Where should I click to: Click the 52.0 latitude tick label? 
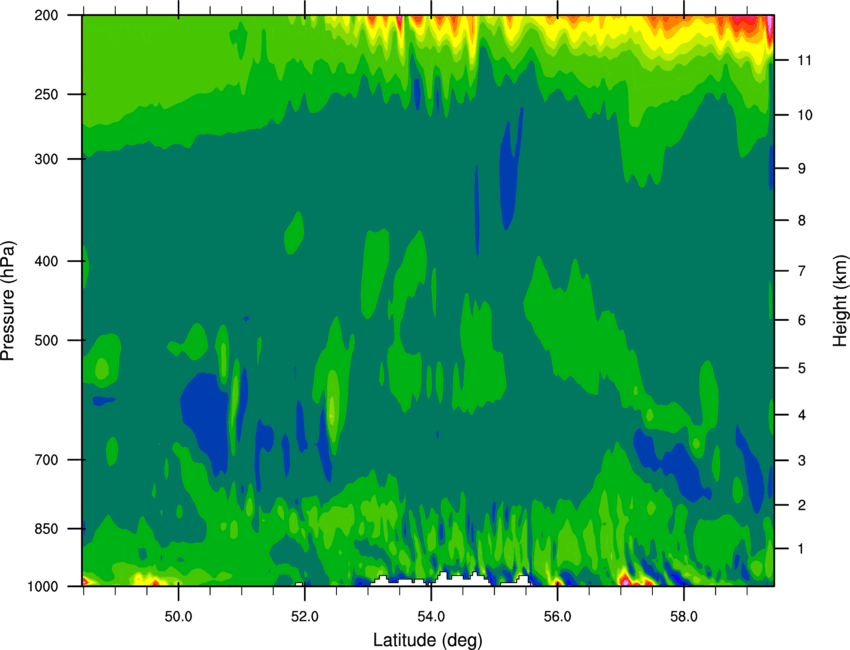[305, 617]
